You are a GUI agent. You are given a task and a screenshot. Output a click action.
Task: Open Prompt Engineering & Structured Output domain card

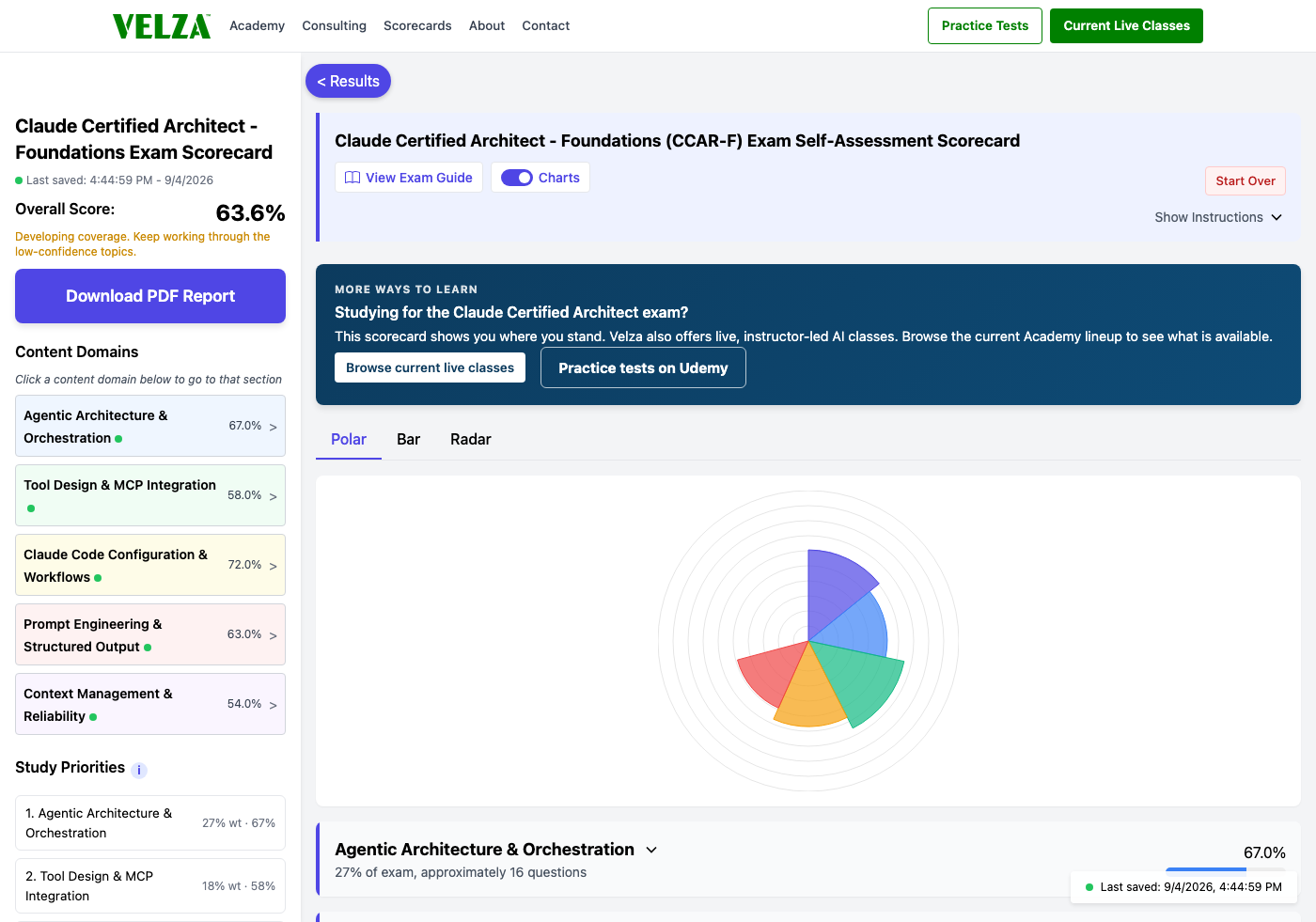[150, 634]
